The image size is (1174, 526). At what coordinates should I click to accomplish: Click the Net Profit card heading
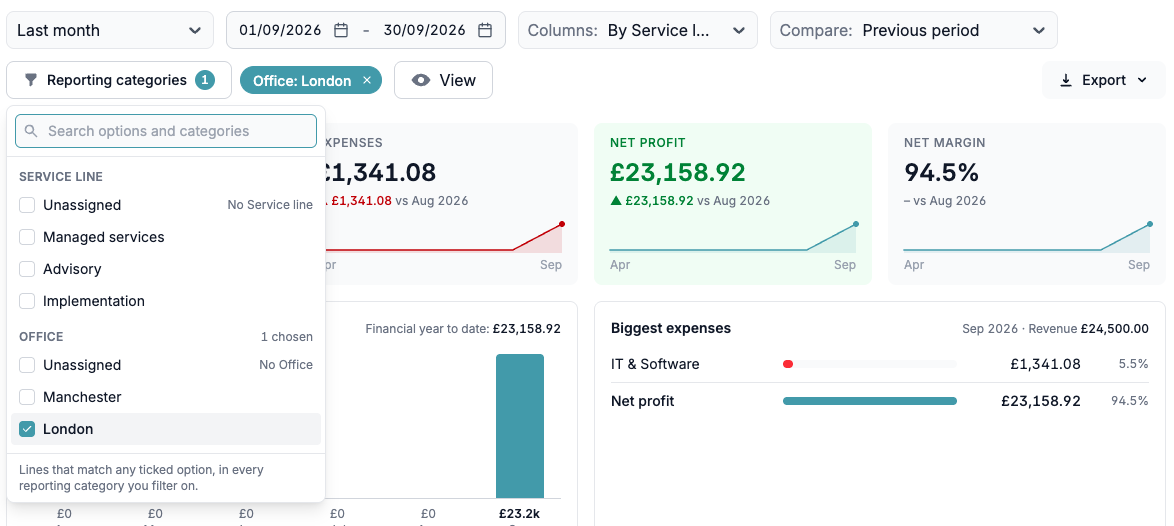(648, 142)
